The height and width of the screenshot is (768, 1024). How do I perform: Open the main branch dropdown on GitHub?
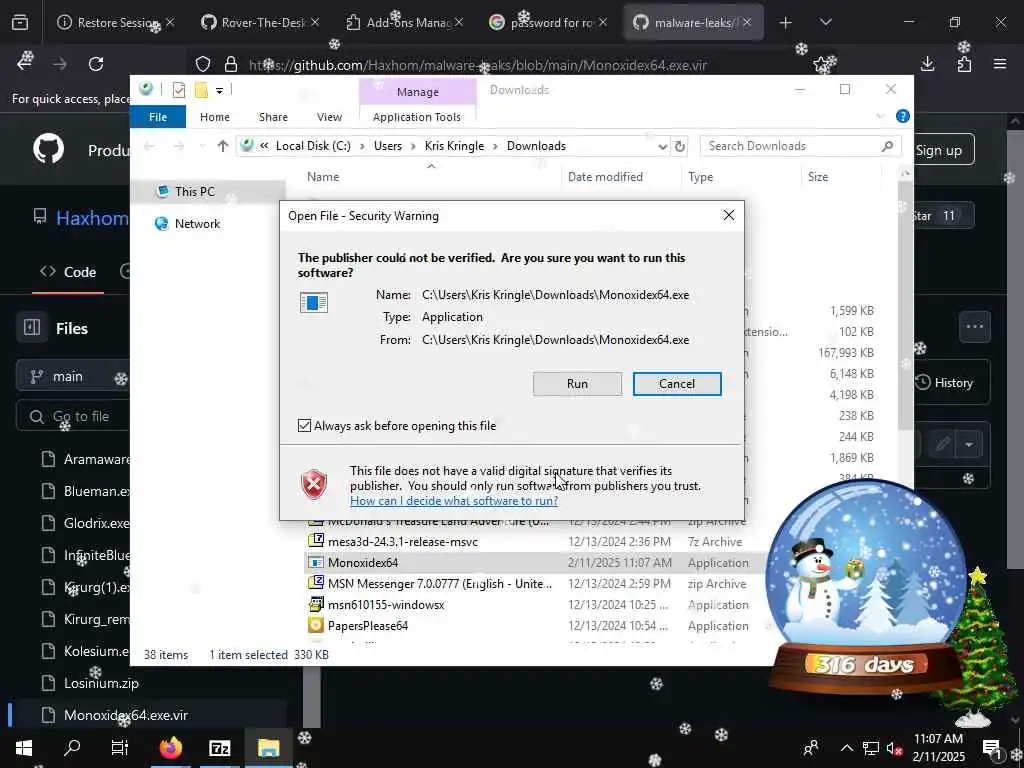72,377
